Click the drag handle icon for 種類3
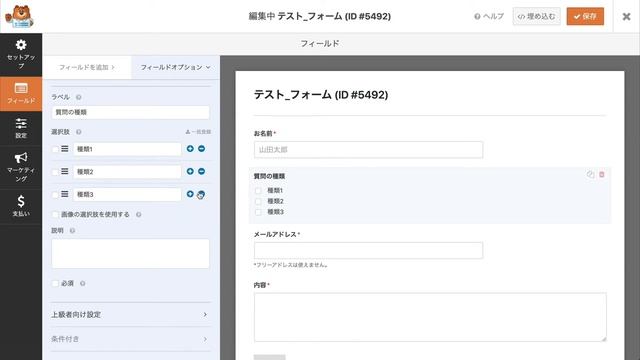This screenshot has height=360, width=640. coord(65,194)
